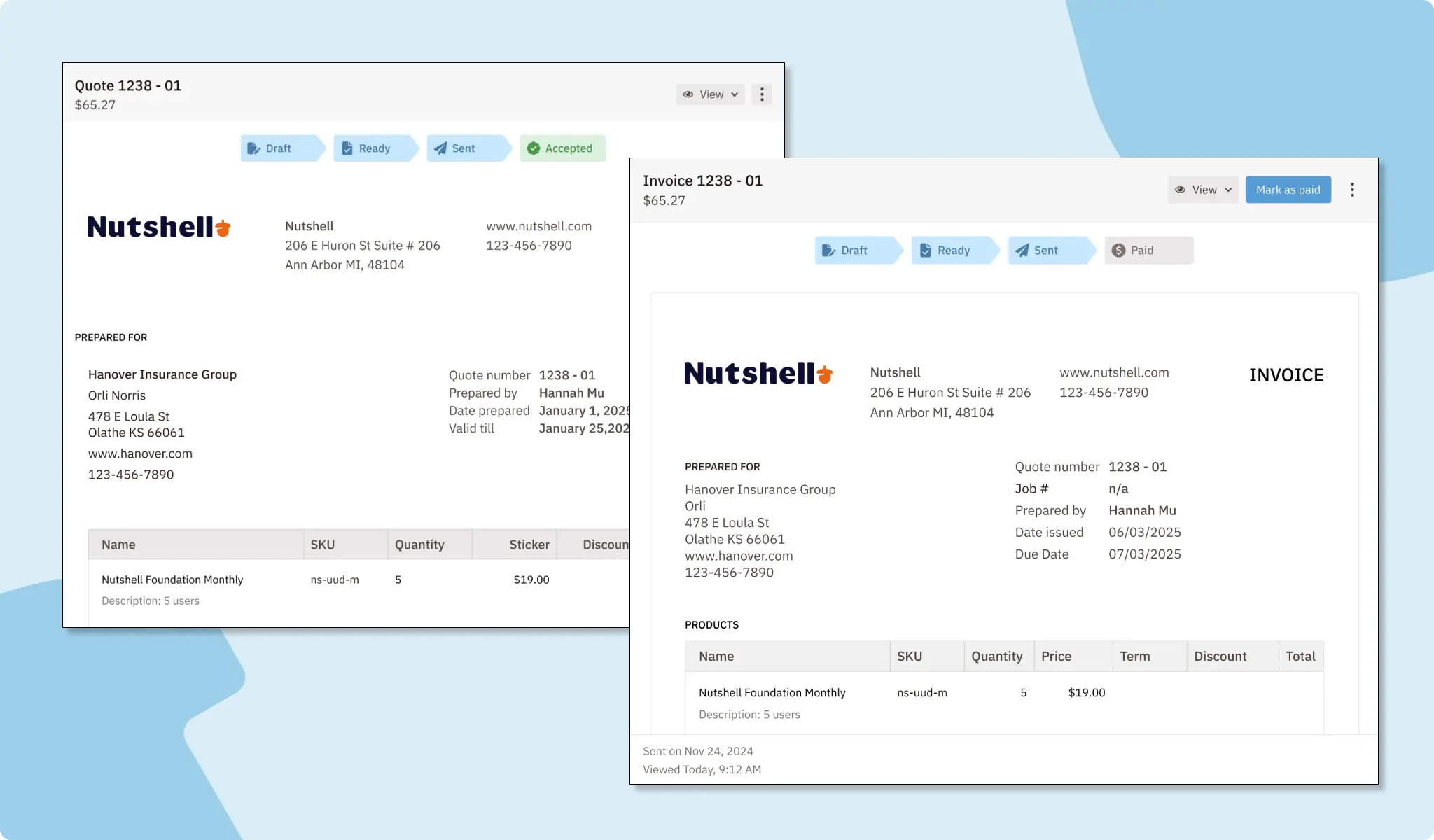
Task: Select the Nutshell Foundation Monthly product row
Action: pyautogui.click(x=772, y=692)
